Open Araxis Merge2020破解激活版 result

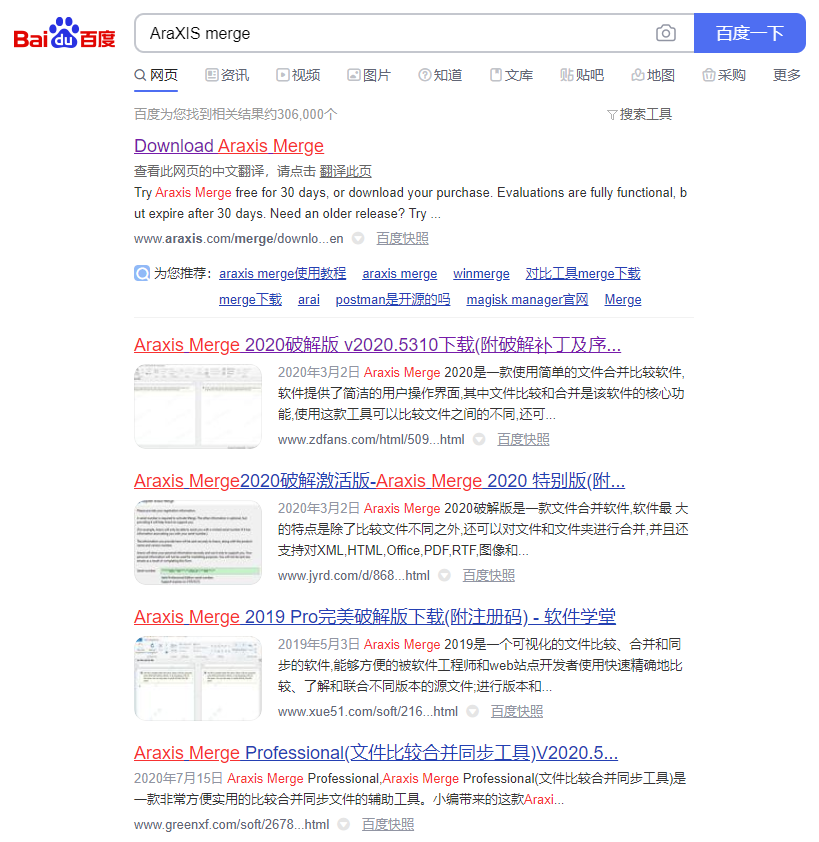[379, 481]
